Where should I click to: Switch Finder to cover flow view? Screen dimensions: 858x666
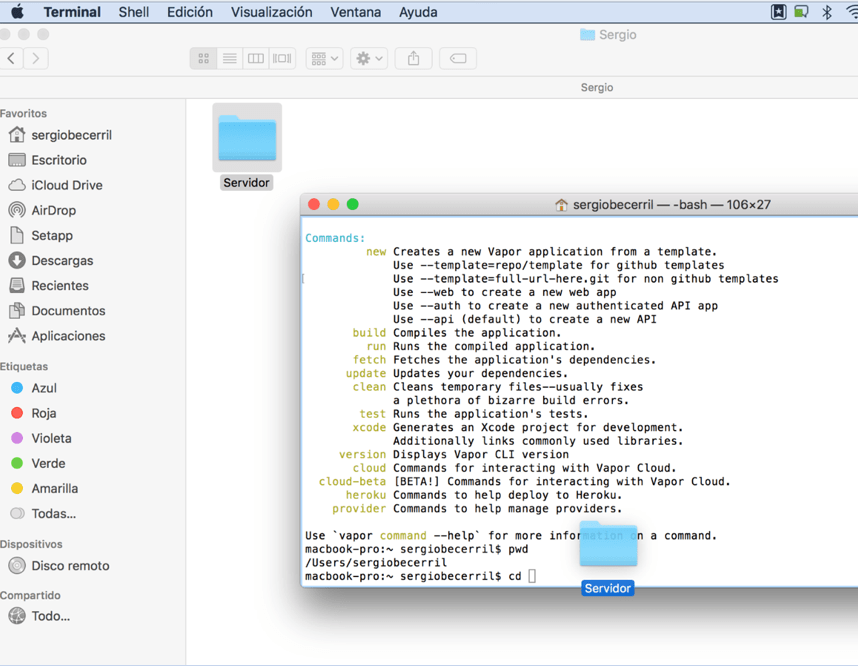(x=282, y=58)
